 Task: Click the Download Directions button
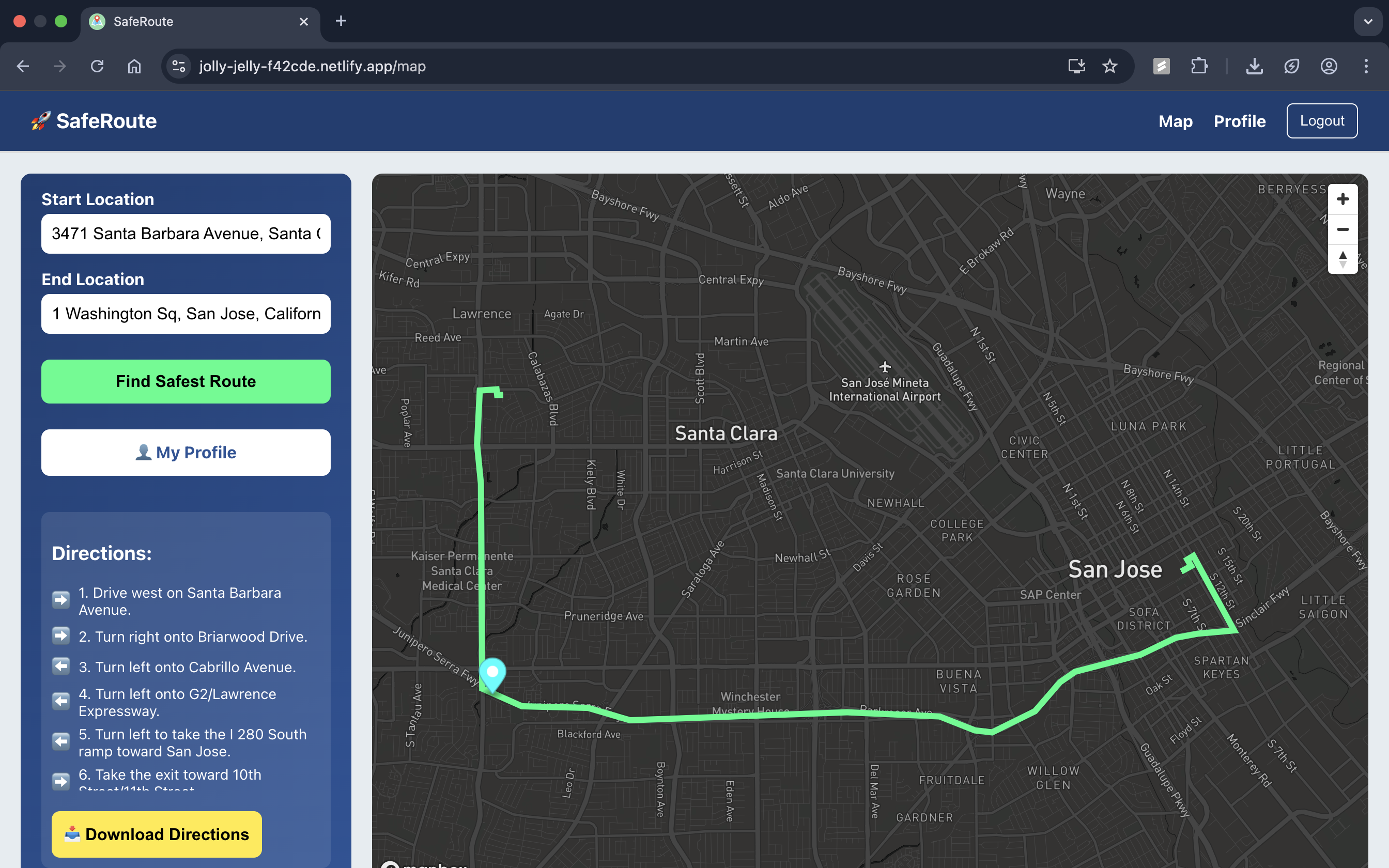[157, 833]
